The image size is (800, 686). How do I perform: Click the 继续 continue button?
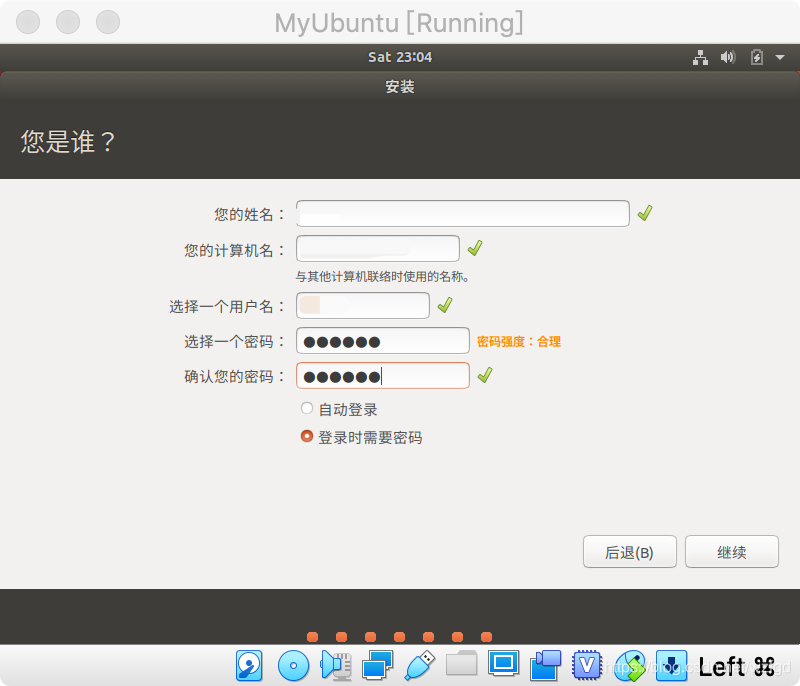732,551
